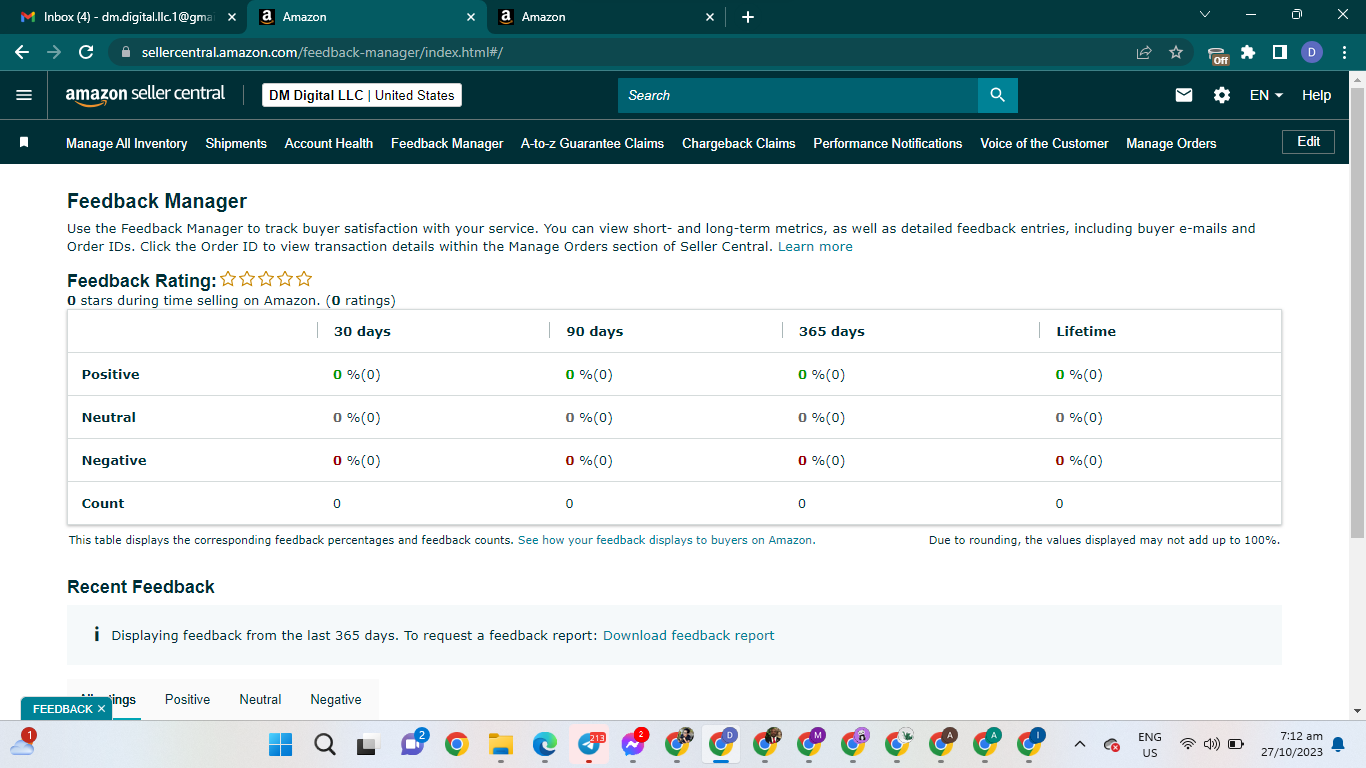Click the info icon in Recent Feedback banner

click(x=96, y=634)
